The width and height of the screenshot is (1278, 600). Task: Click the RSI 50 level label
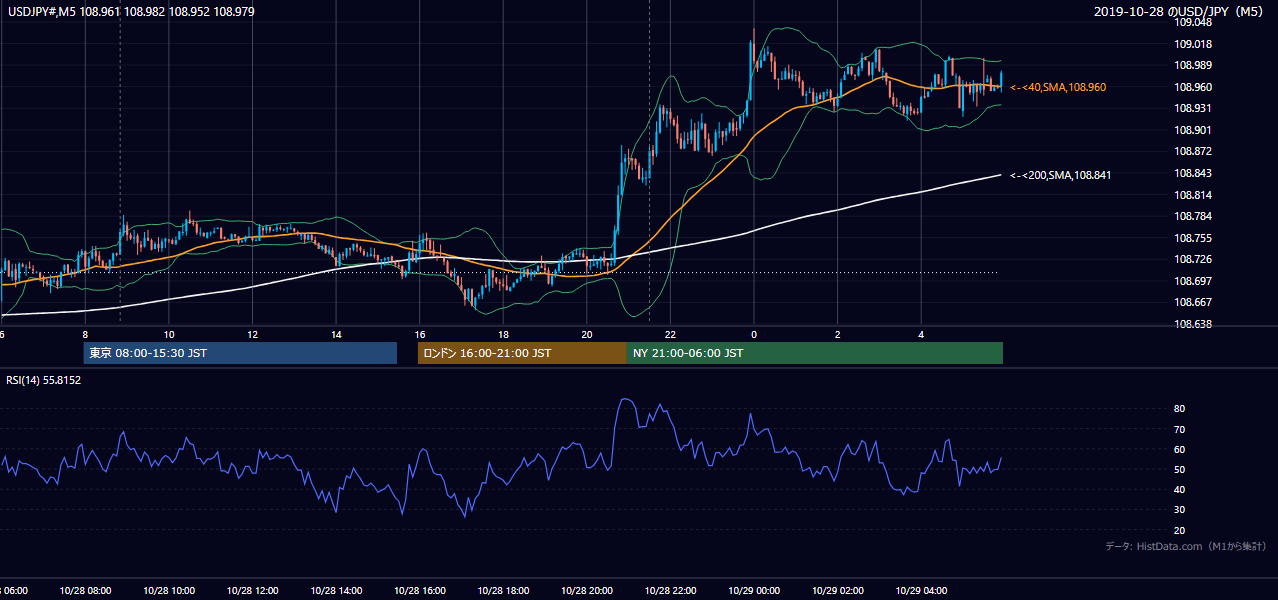pos(1179,470)
